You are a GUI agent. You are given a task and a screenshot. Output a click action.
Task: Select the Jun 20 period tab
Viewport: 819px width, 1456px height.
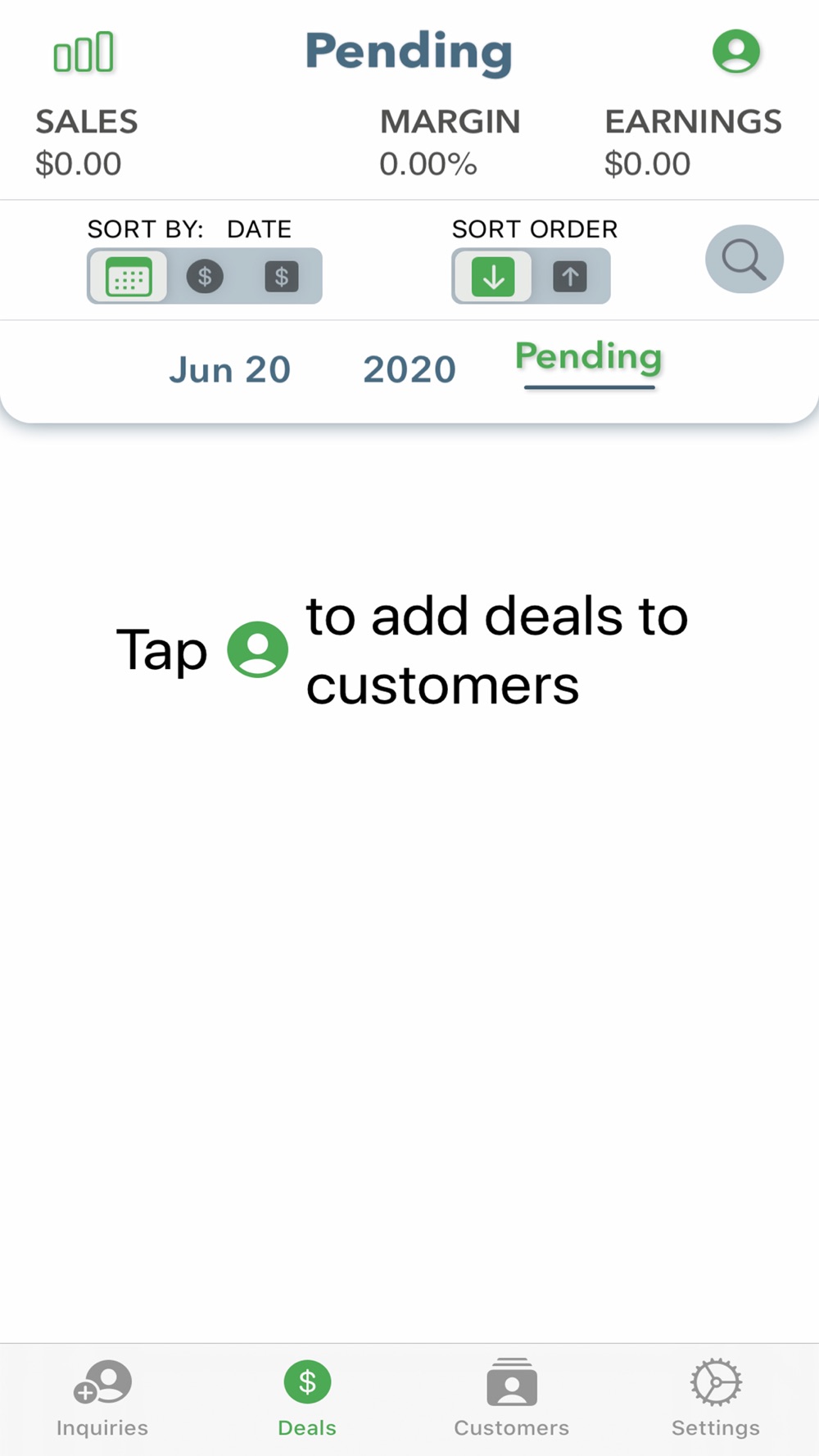pos(230,370)
